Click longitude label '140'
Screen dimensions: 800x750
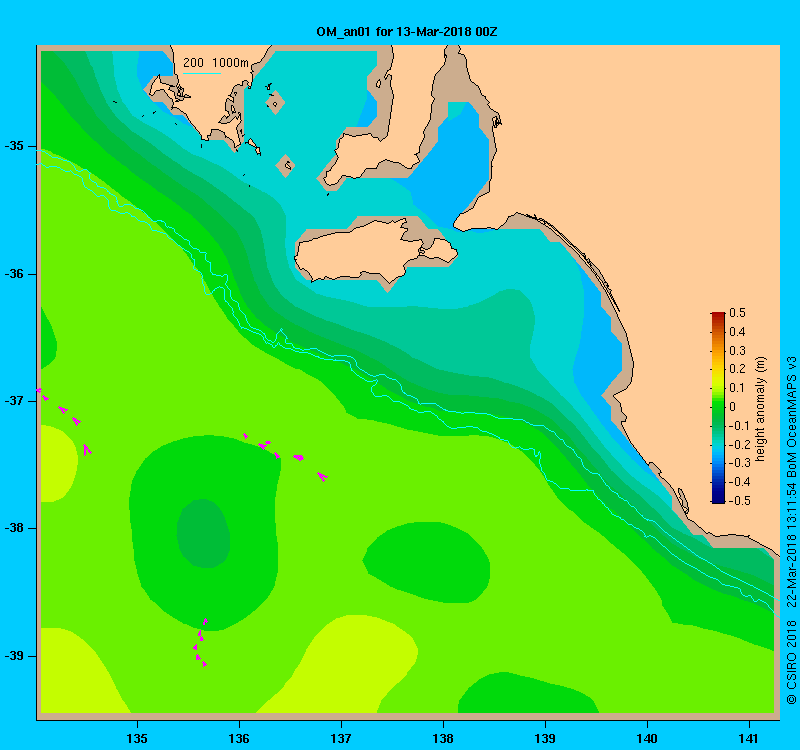647,738
